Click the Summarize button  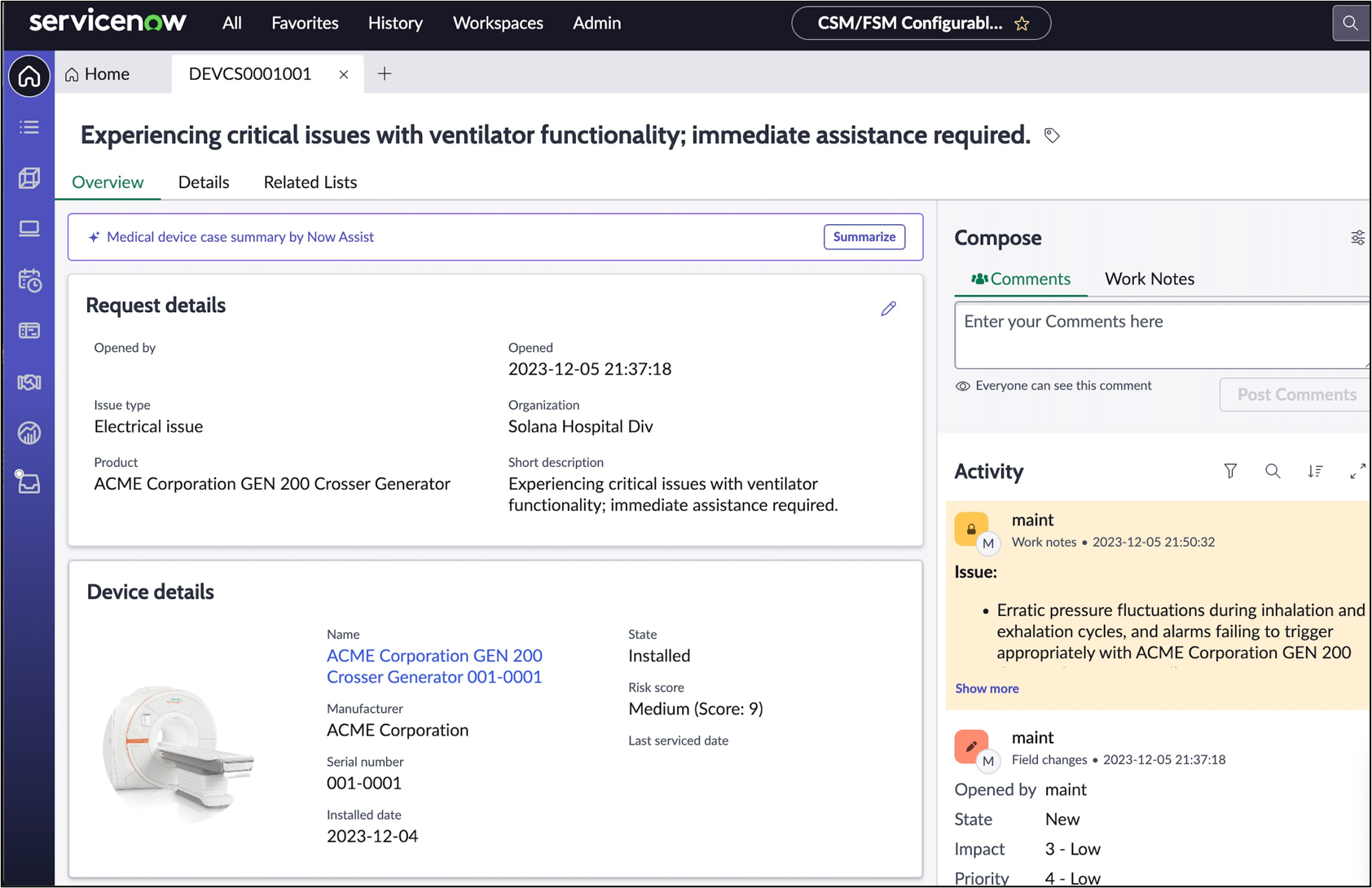(864, 237)
